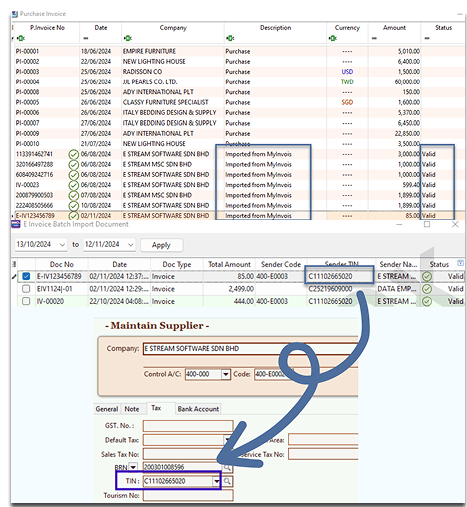Image resolution: width=467 pixels, height=507 pixels.
Task: Sort by P.Invoice No column header
Action: pyautogui.click(x=47, y=28)
